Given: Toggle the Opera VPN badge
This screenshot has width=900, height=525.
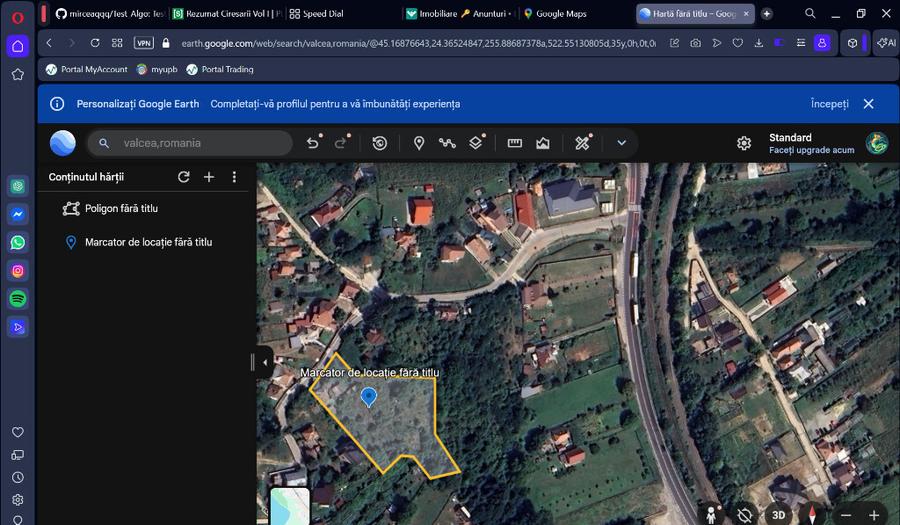Looking at the screenshot, I should (144, 43).
